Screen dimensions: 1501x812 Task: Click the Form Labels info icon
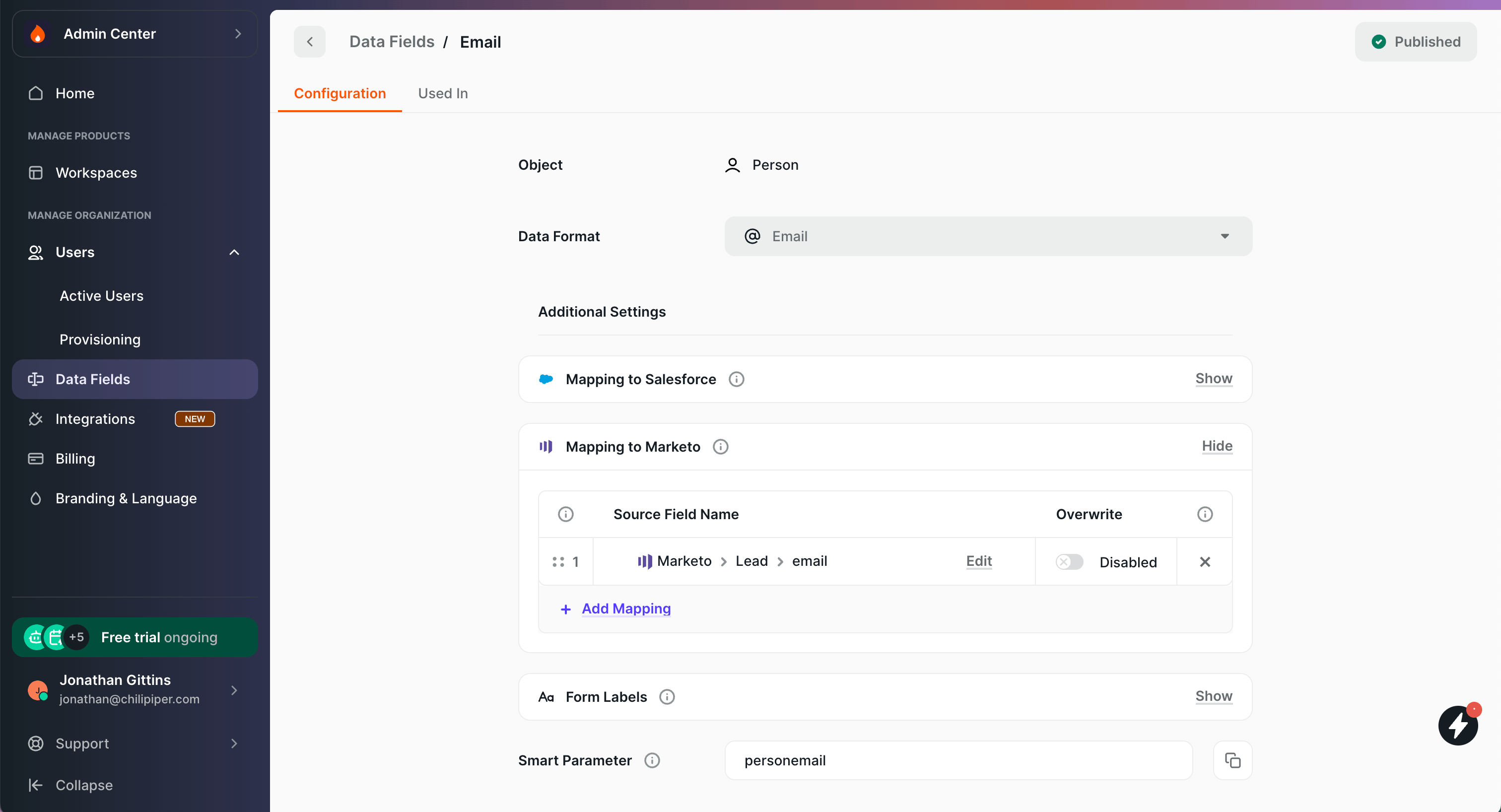click(667, 697)
